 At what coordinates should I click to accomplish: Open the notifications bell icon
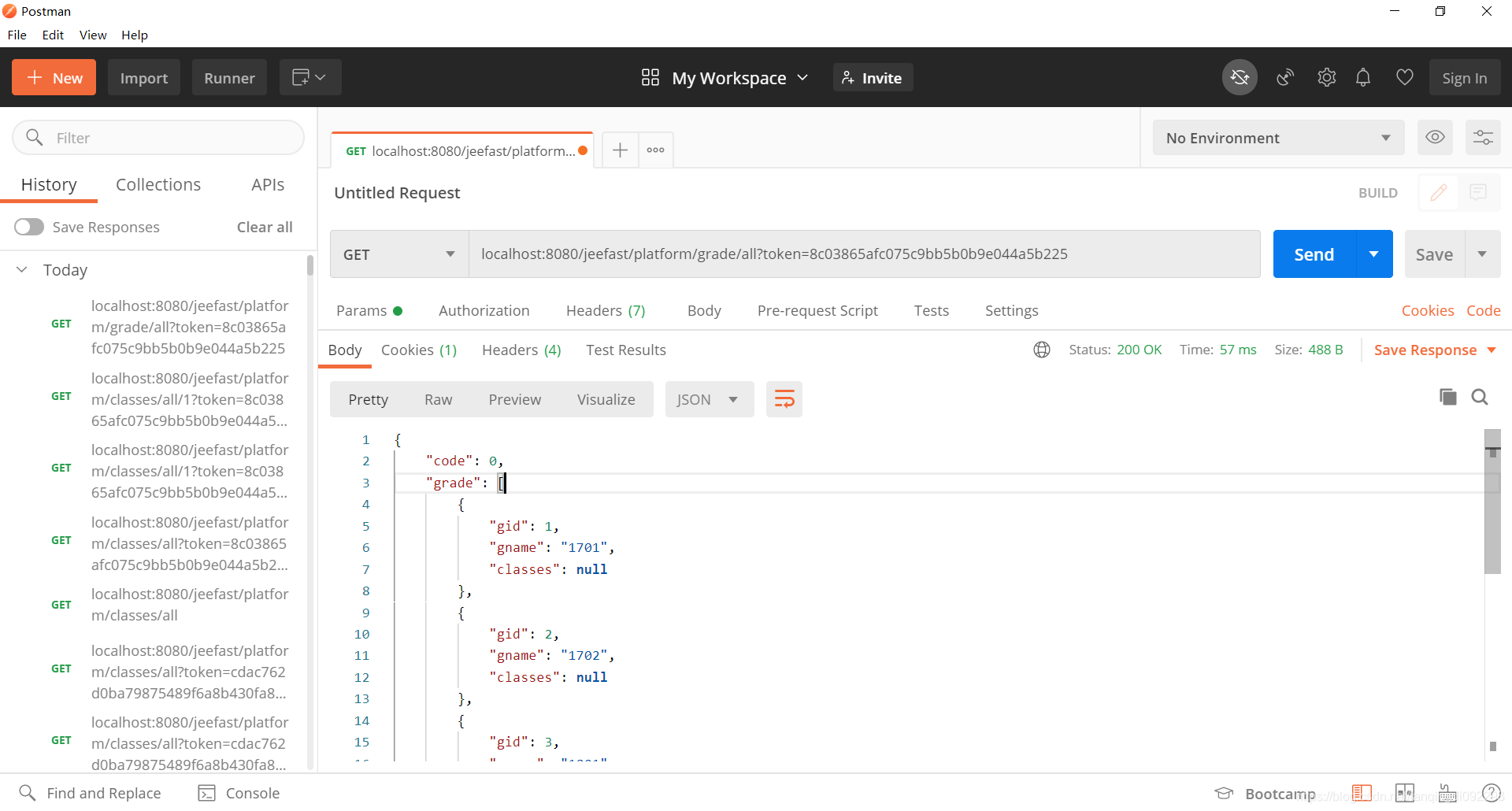pos(1363,77)
